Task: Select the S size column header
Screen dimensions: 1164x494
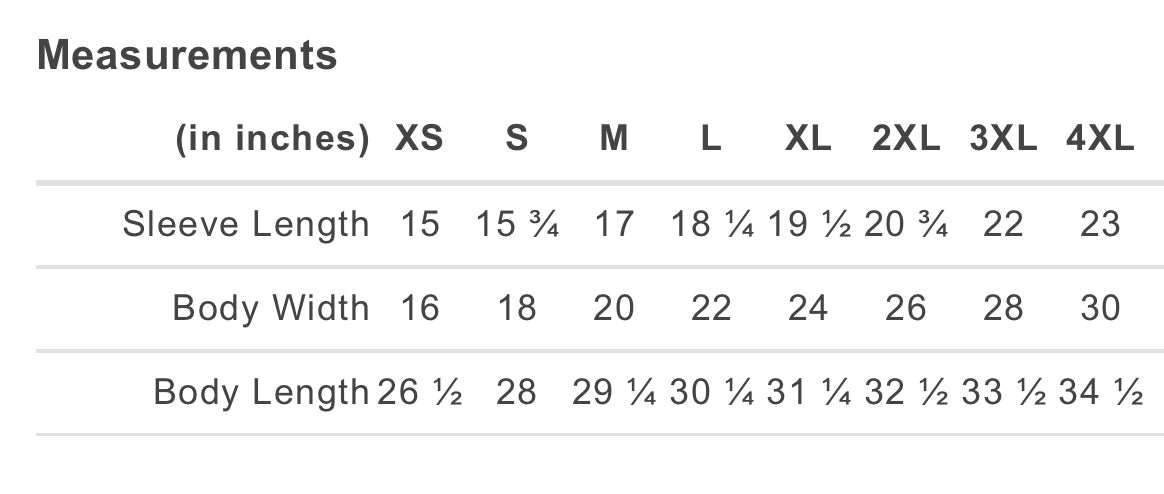Action: point(516,139)
